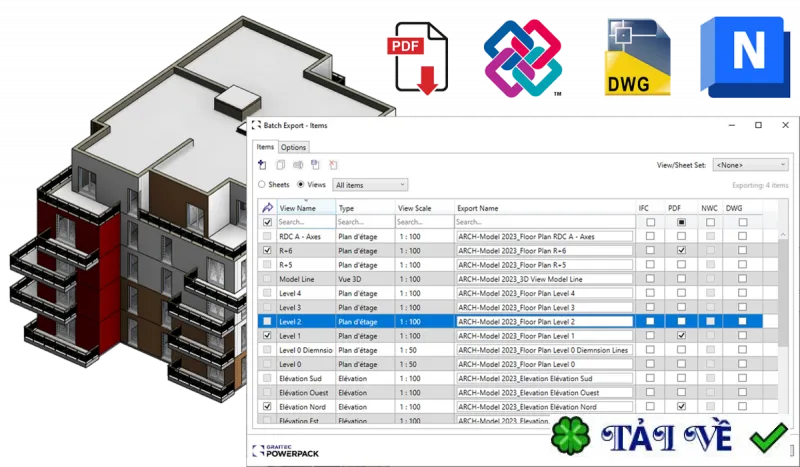Uncheck the R+6 row export checkbox
The height and width of the screenshot is (467, 800).
click(x=267, y=251)
